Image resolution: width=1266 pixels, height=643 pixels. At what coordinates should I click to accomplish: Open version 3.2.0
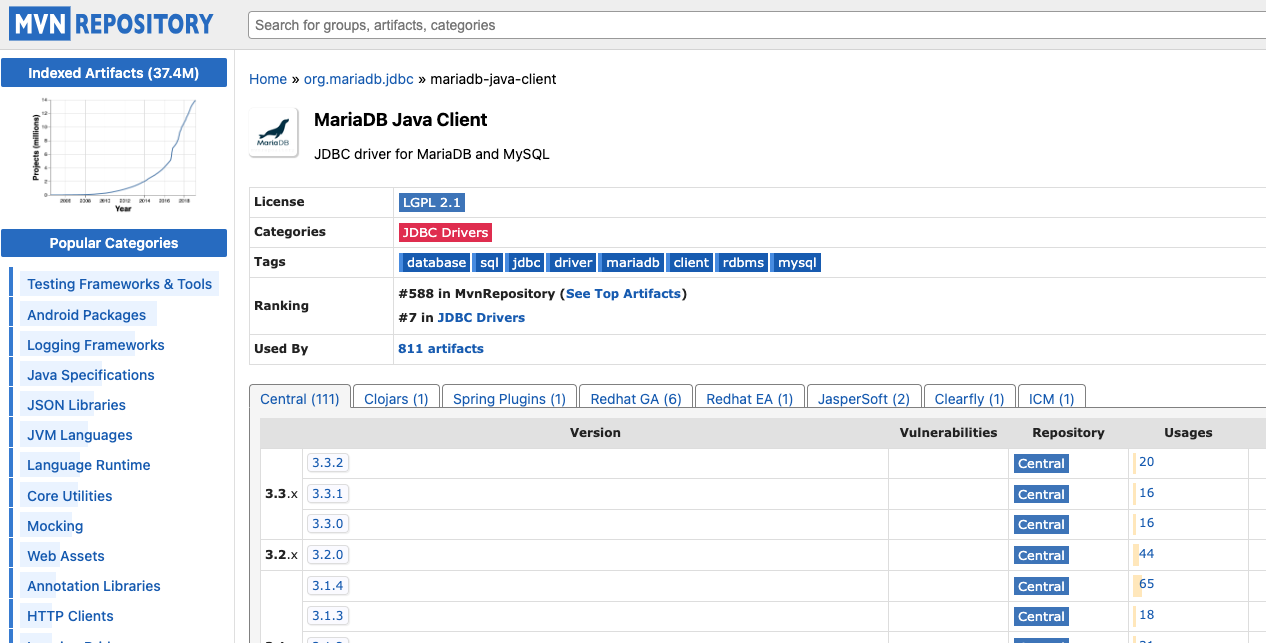[x=328, y=555]
